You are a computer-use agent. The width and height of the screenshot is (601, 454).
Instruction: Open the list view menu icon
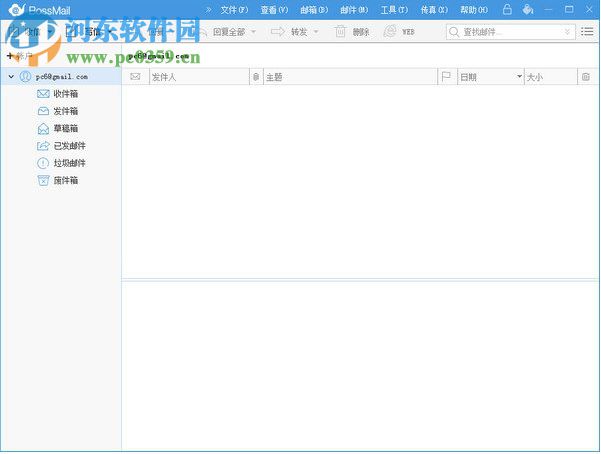[x=587, y=31]
